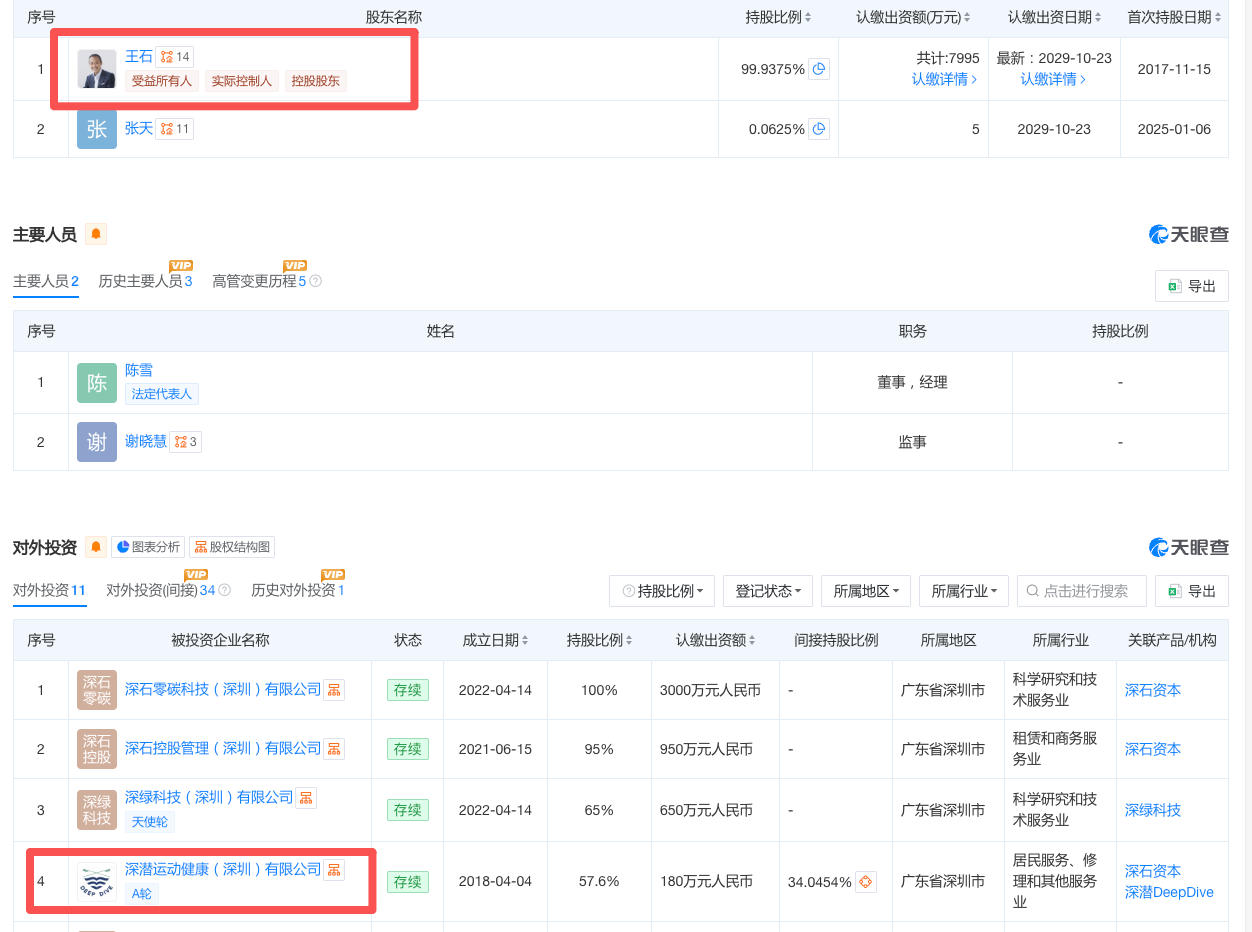The height and width of the screenshot is (932, 1252).
Task: Click 王石's relation count badge 14
Action: point(175,56)
